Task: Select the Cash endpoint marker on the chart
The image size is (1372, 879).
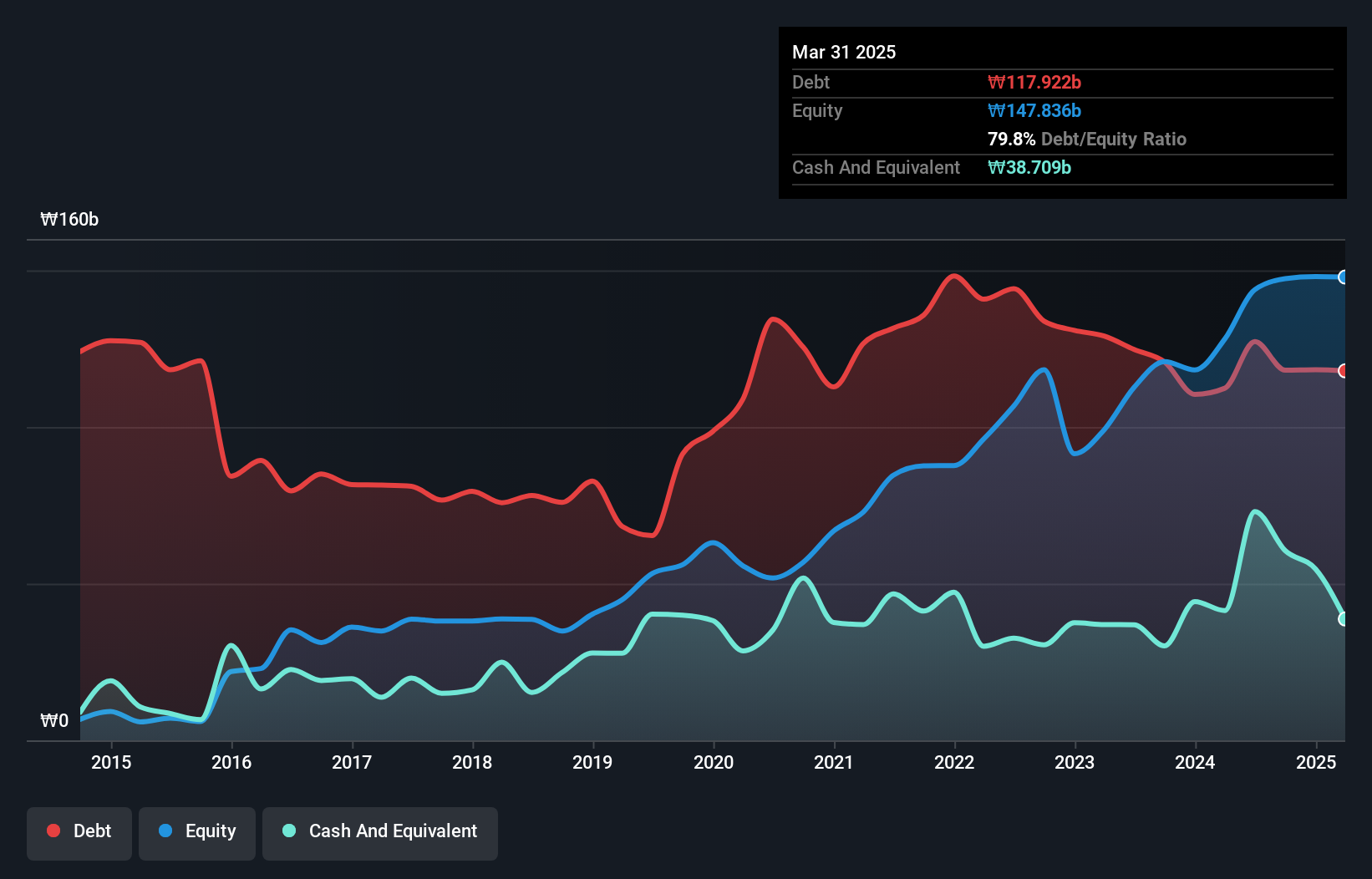Action: tap(1342, 618)
